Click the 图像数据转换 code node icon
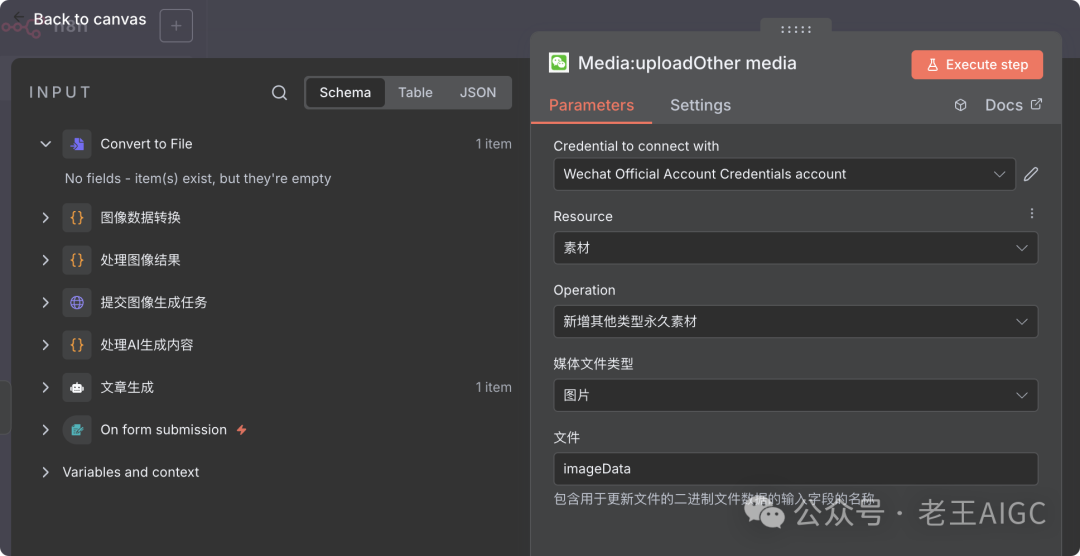The height and width of the screenshot is (556, 1080). pos(77,218)
